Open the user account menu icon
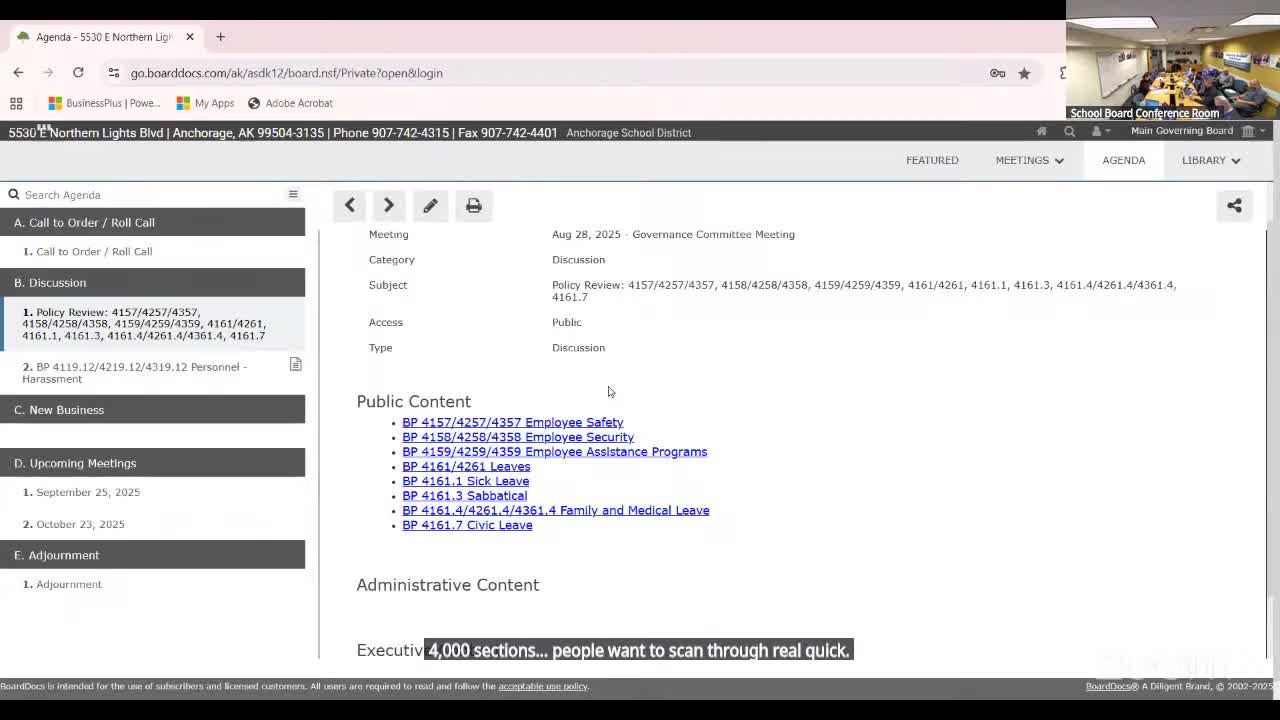This screenshot has height=720, width=1280. click(1099, 131)
